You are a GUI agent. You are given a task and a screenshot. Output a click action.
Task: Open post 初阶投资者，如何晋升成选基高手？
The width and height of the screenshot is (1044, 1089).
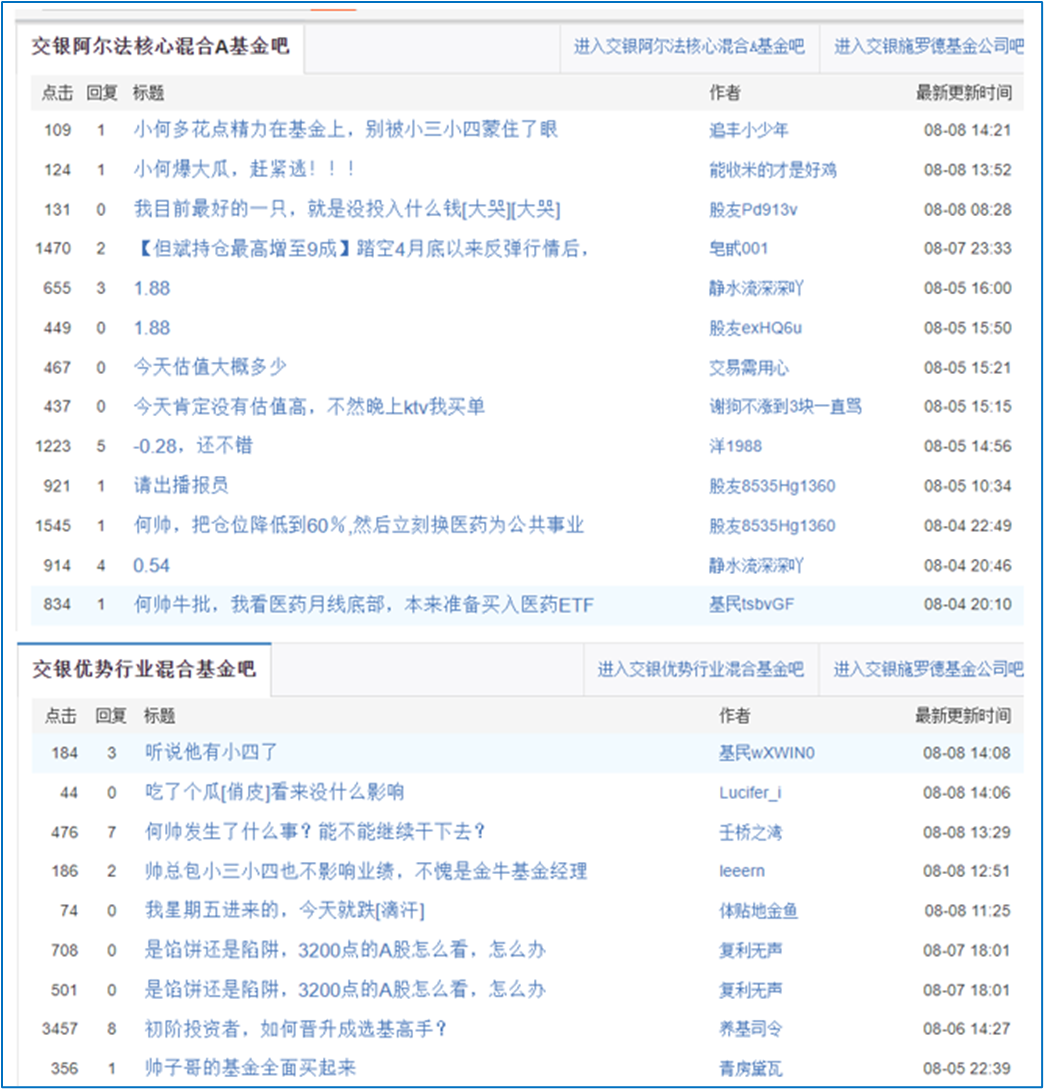click(x=296, y=1029)
